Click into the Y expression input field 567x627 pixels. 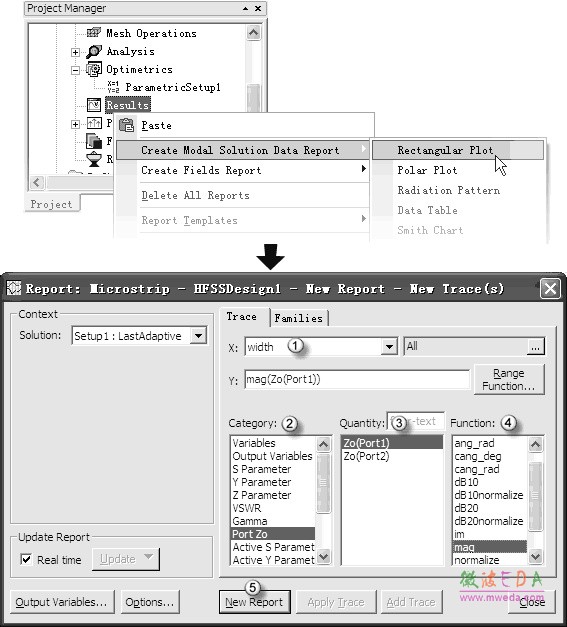point(357,379)
